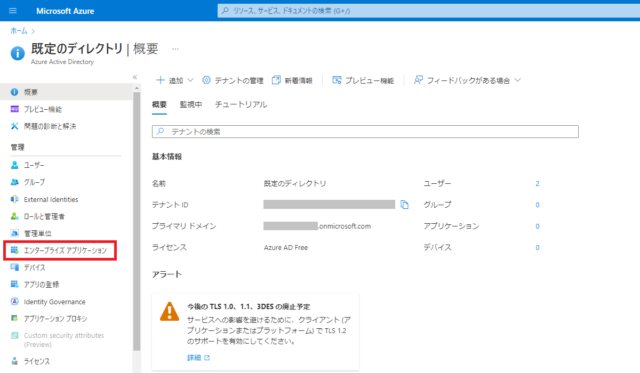Click the Microsoft Azure logo text
This screenshot has height=373, width=640.
[x=65, y=11]
